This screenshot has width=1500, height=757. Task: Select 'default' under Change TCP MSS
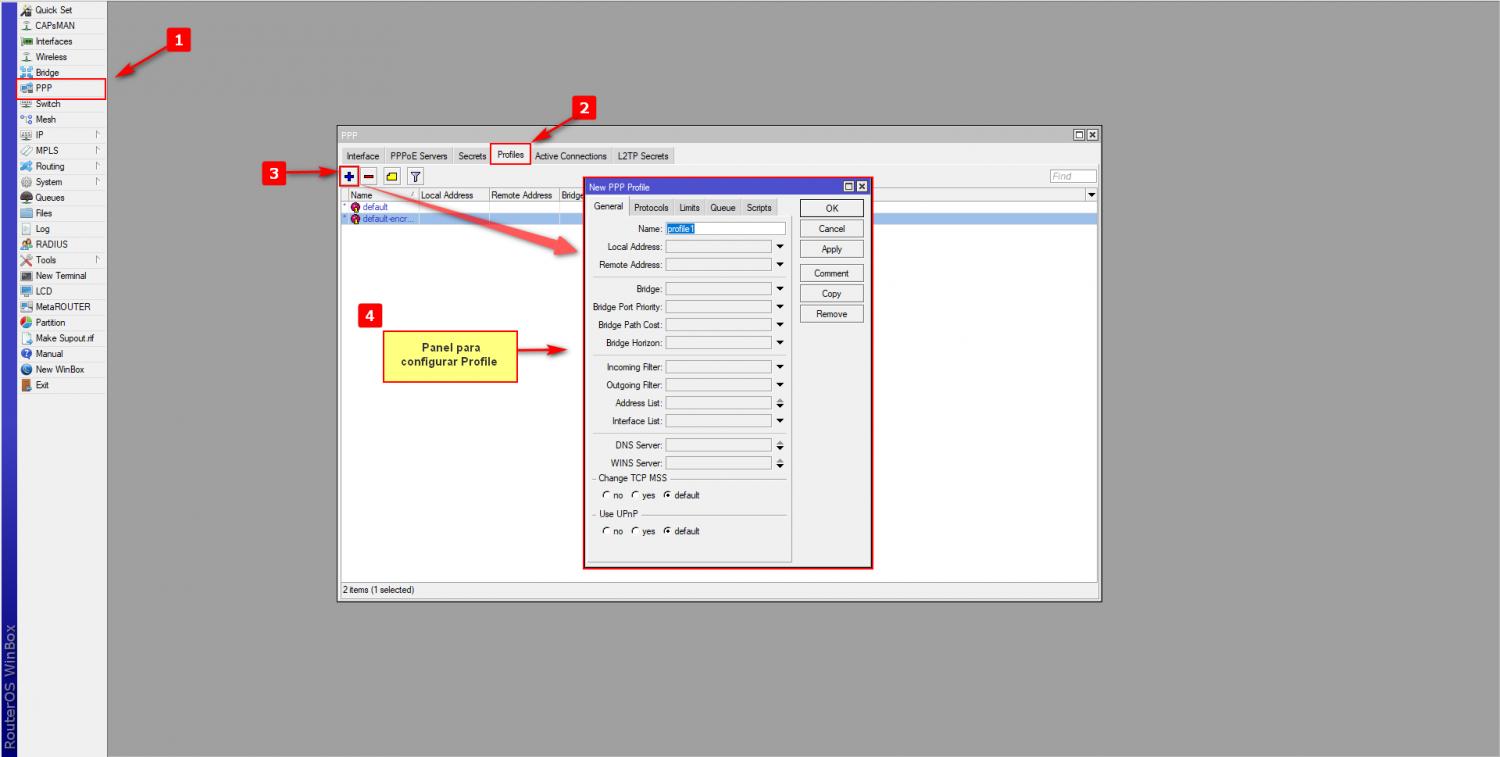(x=667, y=495)
